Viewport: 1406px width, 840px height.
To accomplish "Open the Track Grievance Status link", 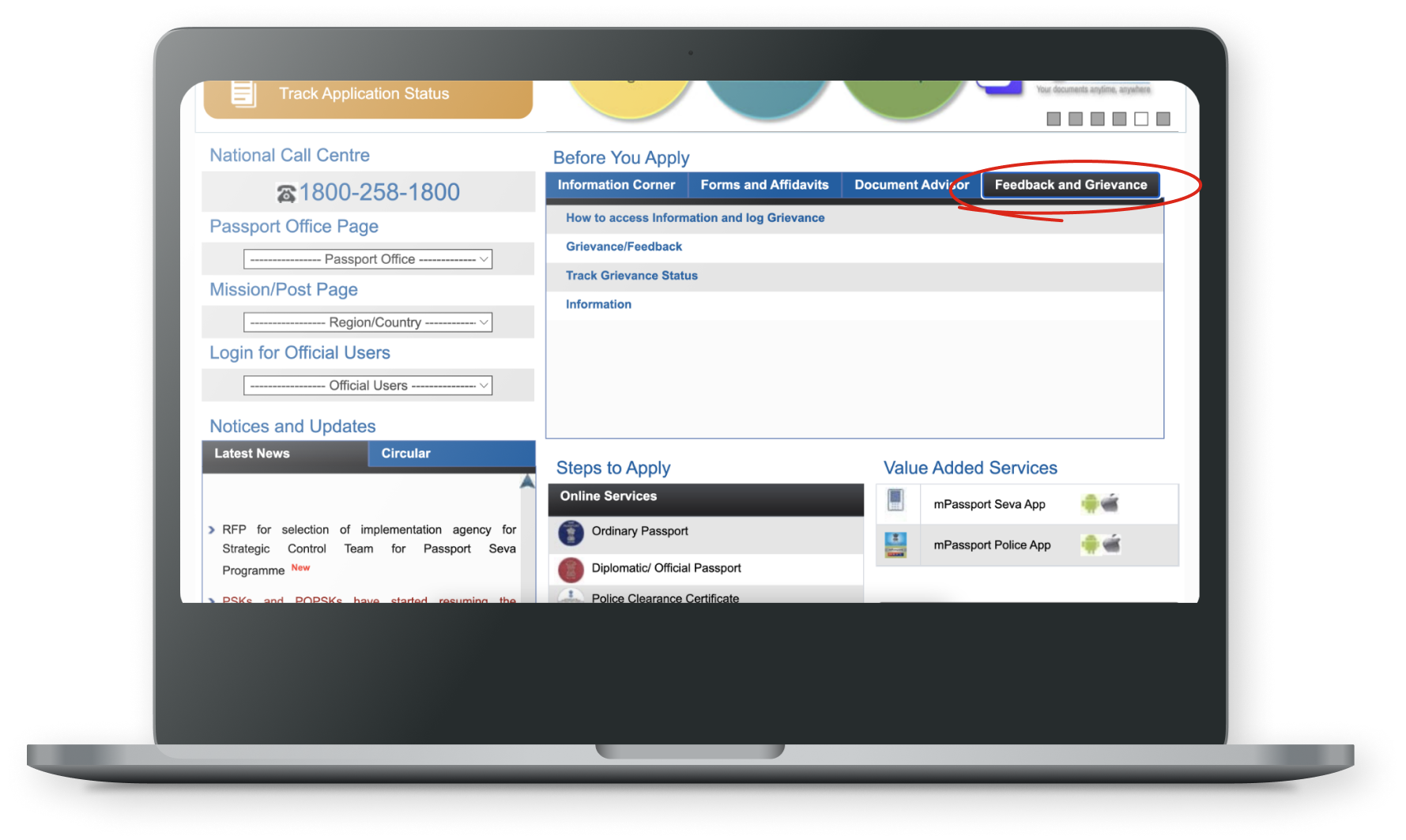I will click(x=631, y=276).
